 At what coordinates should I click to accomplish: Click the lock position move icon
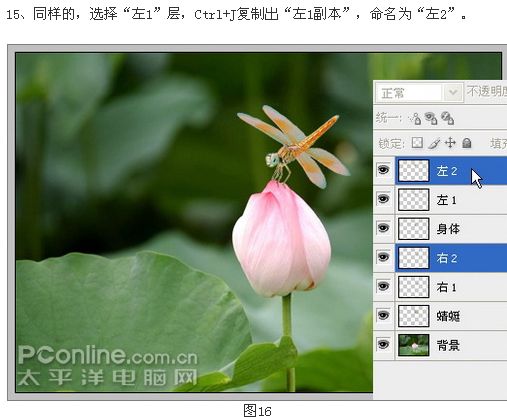450,143
